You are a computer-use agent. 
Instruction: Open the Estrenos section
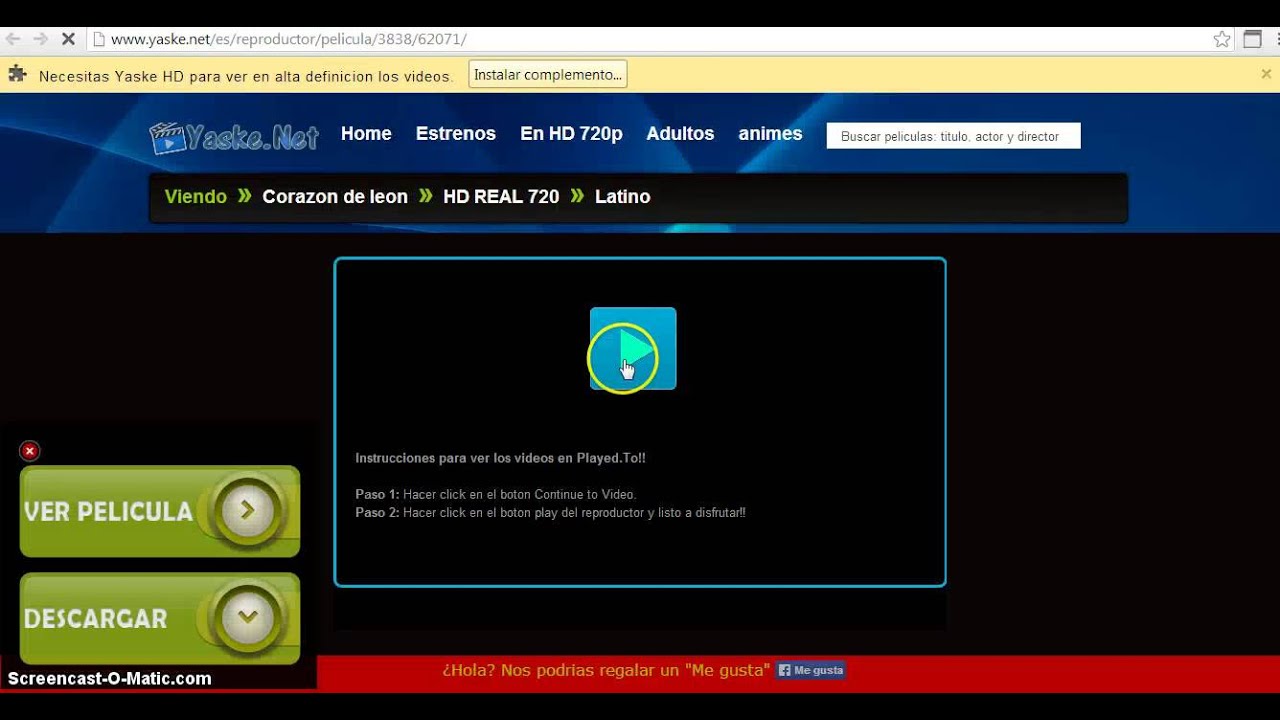pyautogui.click(x=456, y=134)
